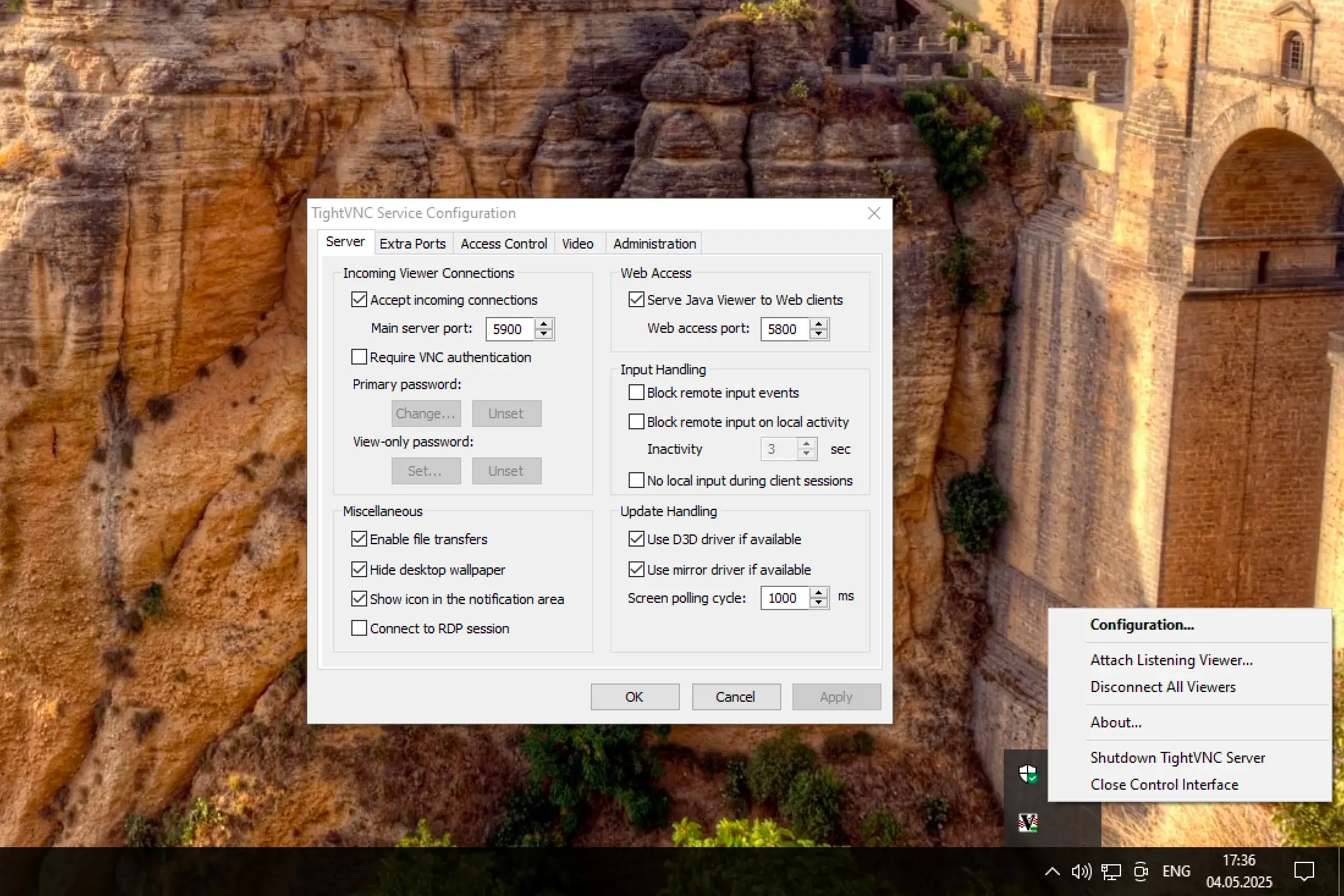Click the ENG language indicator

[x=1177, y=872]
